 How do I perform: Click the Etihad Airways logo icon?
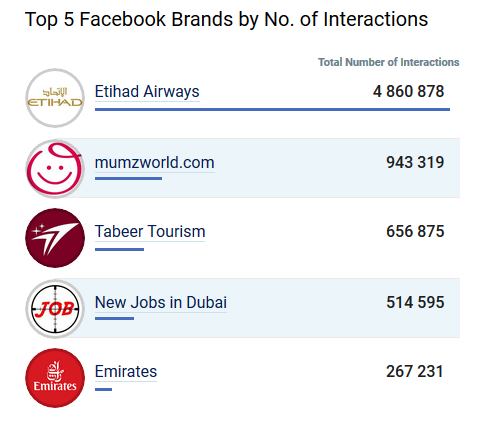click(55, 98)
